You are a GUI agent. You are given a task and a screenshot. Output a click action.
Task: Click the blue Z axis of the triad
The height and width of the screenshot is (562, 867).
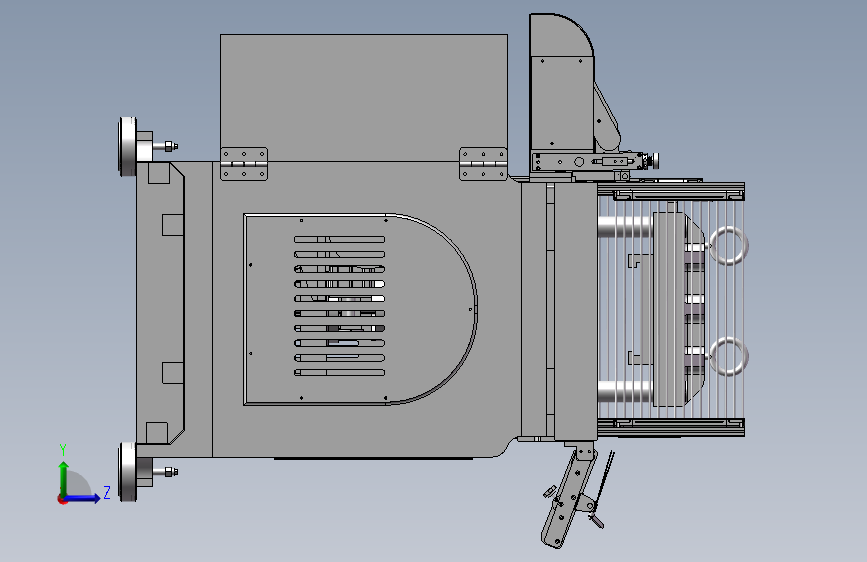tap(82, 498)
